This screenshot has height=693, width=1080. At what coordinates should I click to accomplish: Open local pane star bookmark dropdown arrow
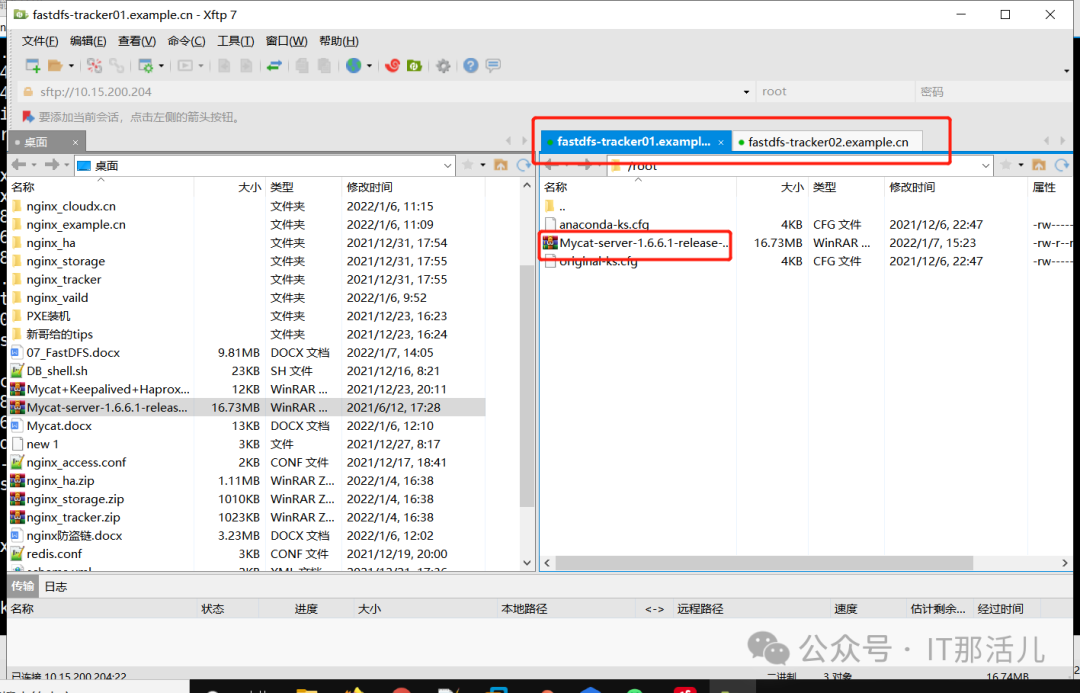pos(483,165)
